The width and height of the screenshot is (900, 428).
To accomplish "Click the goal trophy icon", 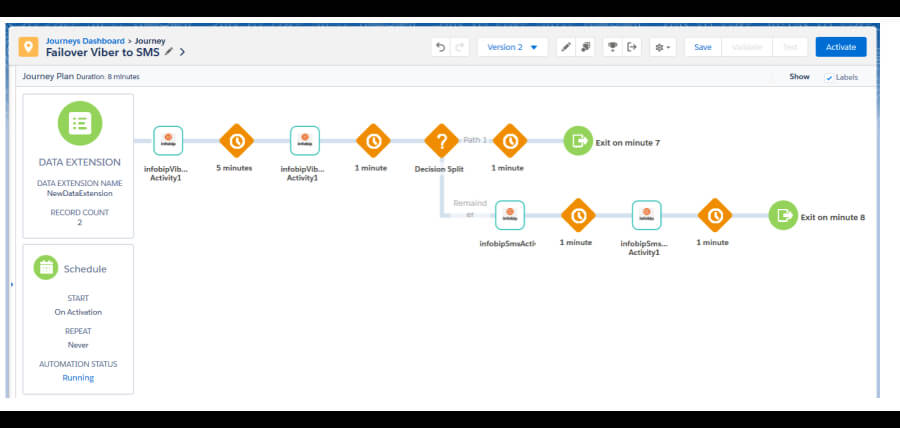I will click(x=612, y=47).
